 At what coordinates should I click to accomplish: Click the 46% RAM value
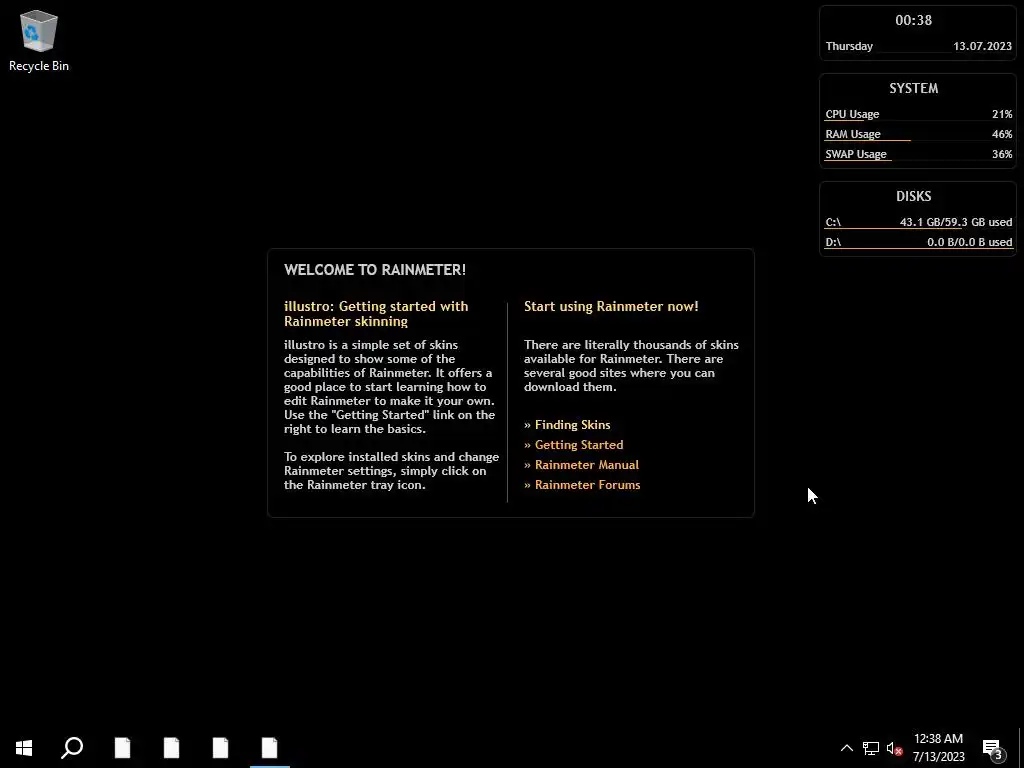[1002, 134]
